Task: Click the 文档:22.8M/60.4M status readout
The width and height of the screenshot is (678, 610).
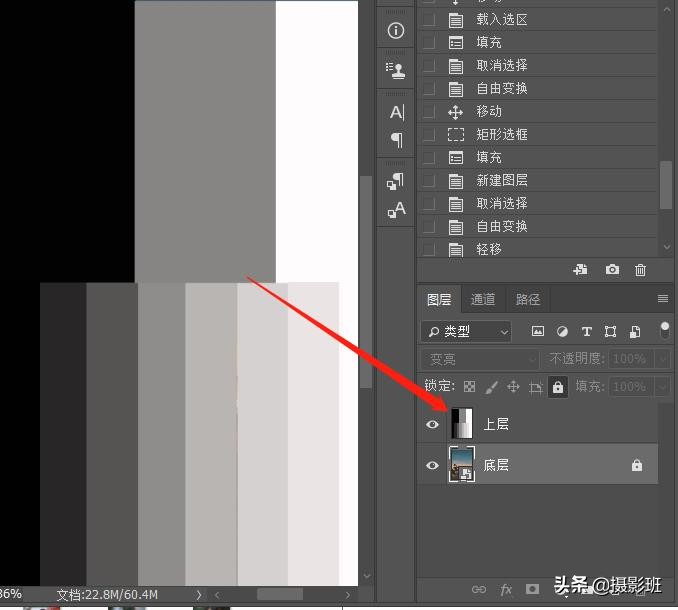Action: pyautogui.click(x=107, y=595)
